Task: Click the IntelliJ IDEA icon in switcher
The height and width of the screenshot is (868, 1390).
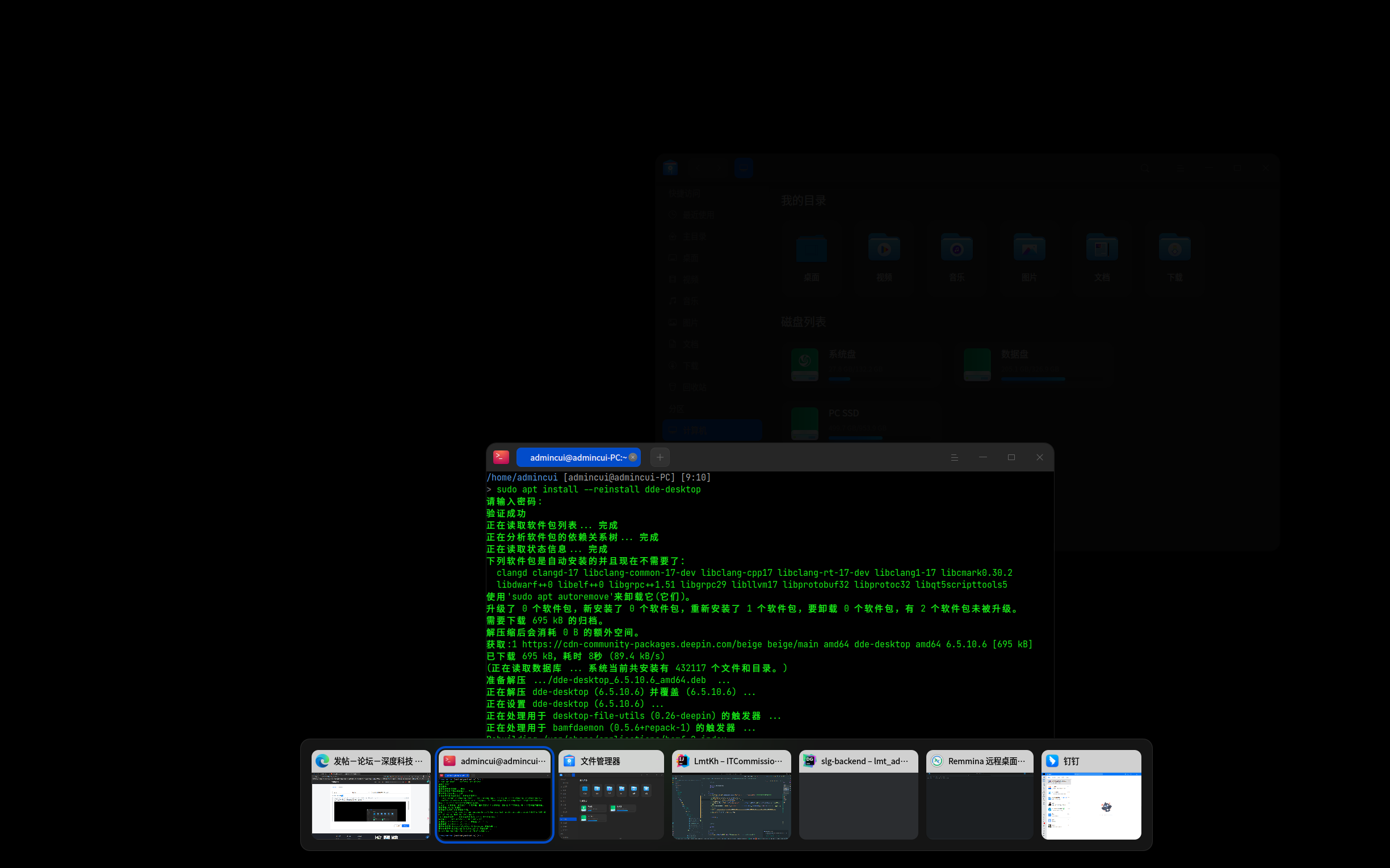Action: point(683,761)
